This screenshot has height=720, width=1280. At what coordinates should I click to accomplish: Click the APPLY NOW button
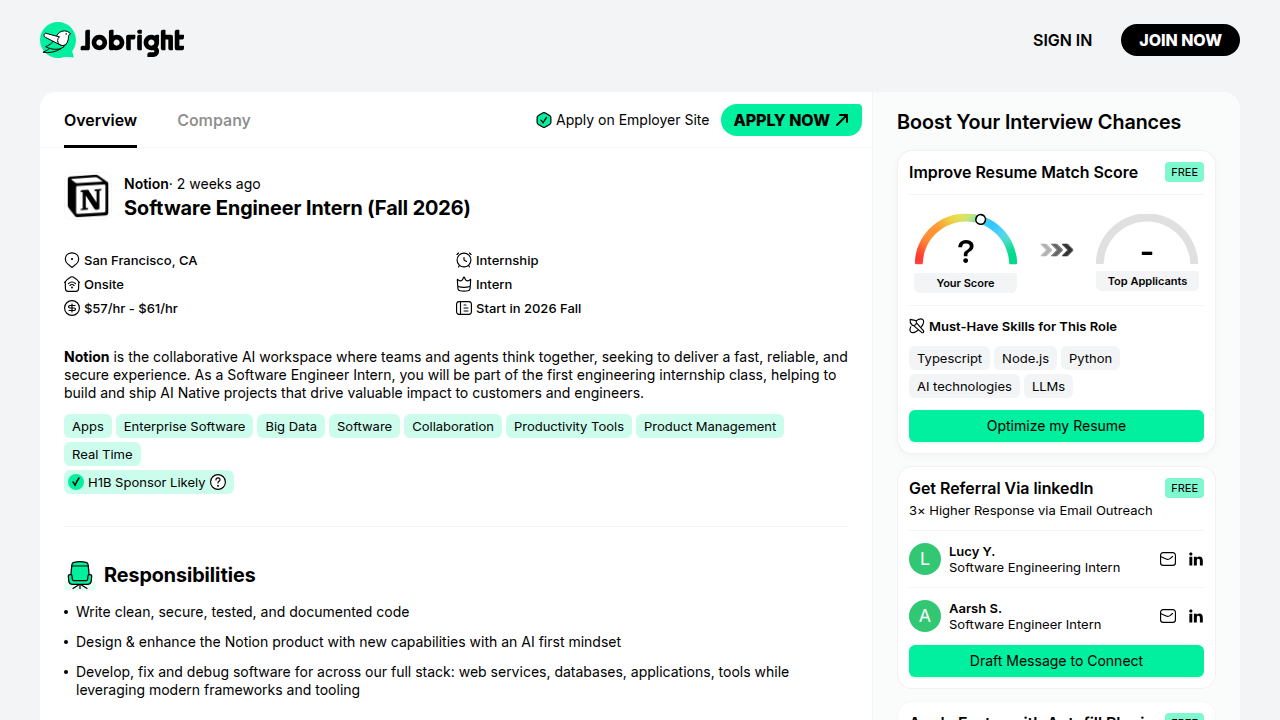click(x=791, y=120)
